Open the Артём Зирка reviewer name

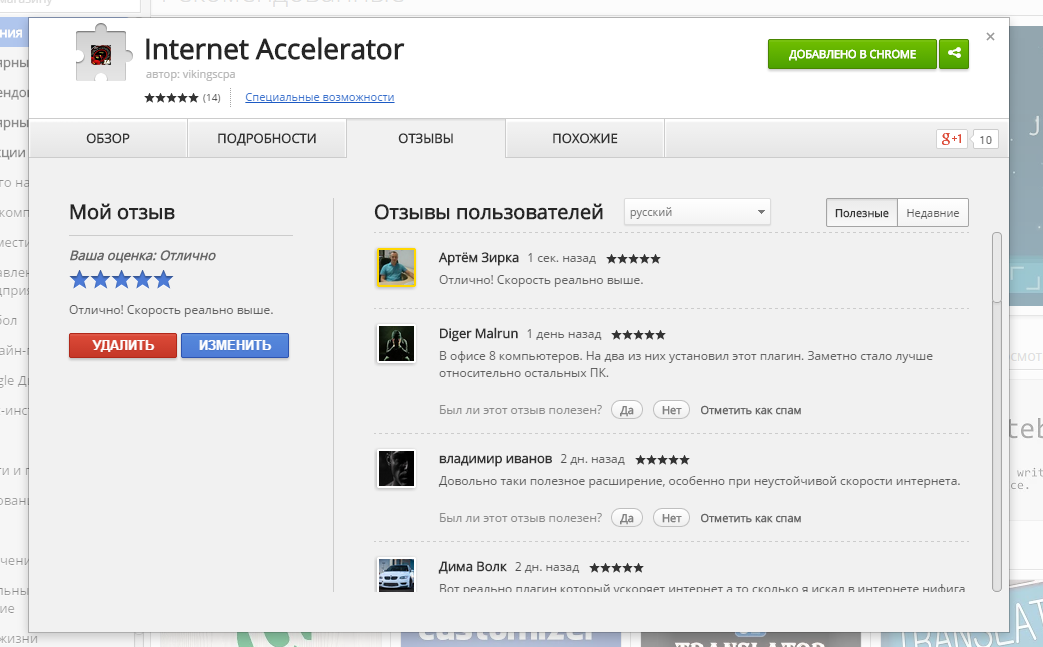[479, 258]
